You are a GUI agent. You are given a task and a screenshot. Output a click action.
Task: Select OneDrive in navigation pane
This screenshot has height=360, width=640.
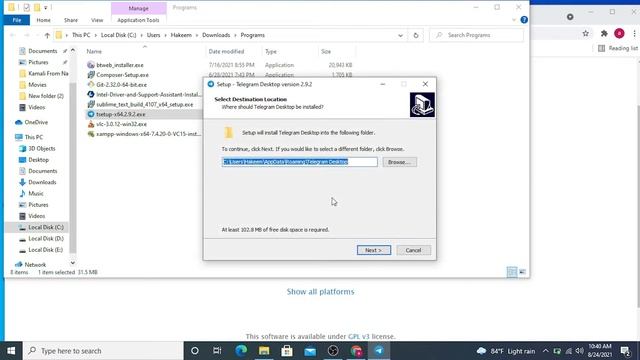(36, 122)
